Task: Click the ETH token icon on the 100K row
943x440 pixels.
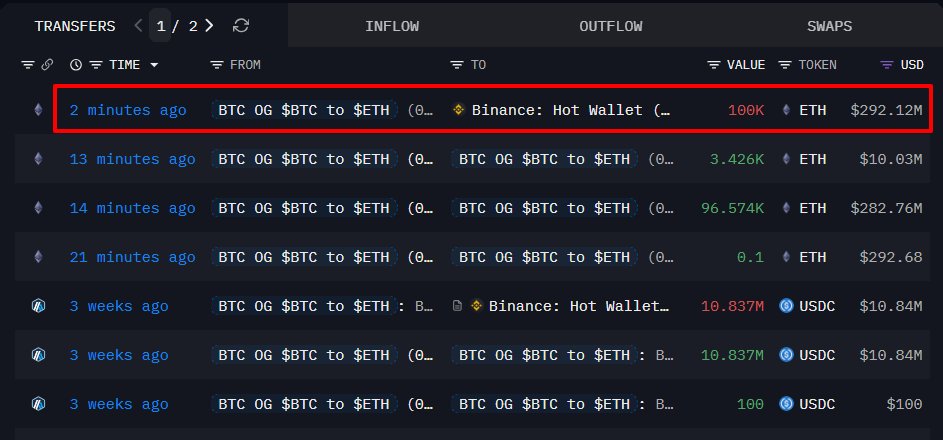Action: coord(787,110)
